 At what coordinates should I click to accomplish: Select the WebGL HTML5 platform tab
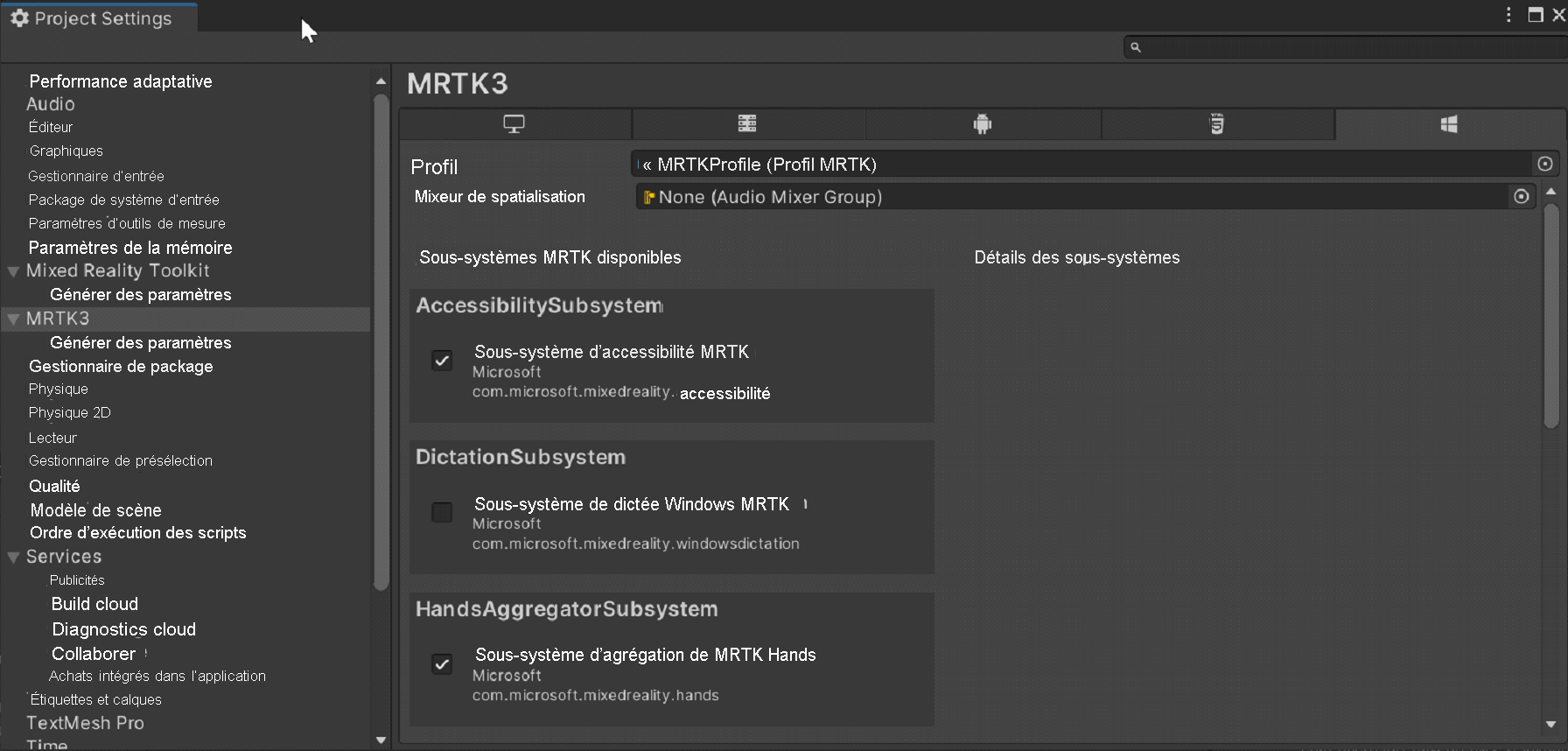pyautogui.click(x=1217, y=124)
